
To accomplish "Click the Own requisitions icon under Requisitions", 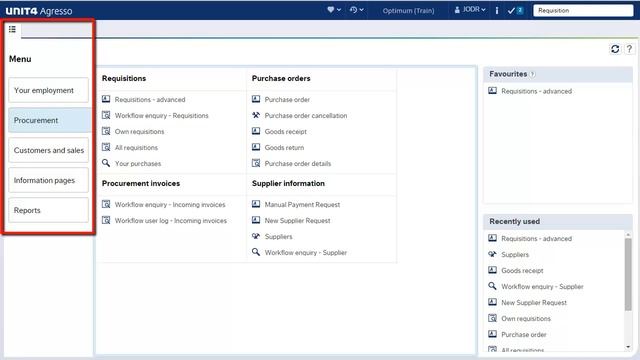I will [106, 131].
